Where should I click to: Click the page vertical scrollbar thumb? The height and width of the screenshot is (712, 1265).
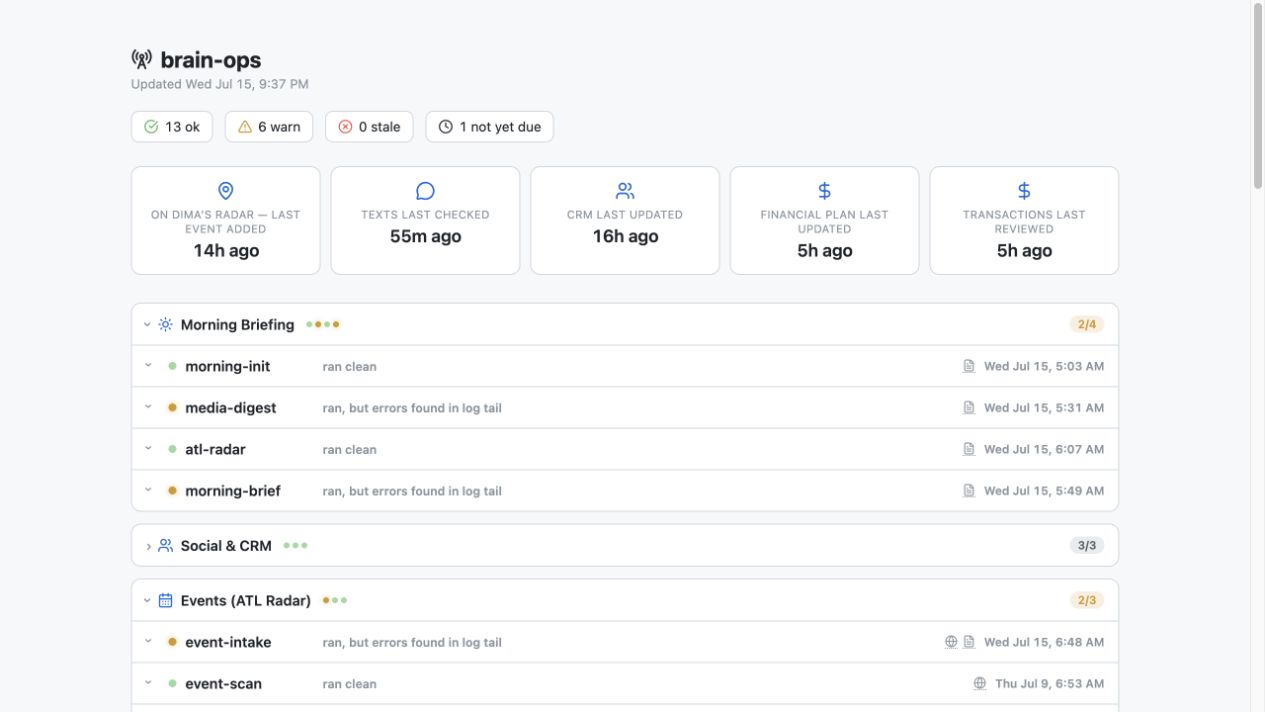[1258, 95]
